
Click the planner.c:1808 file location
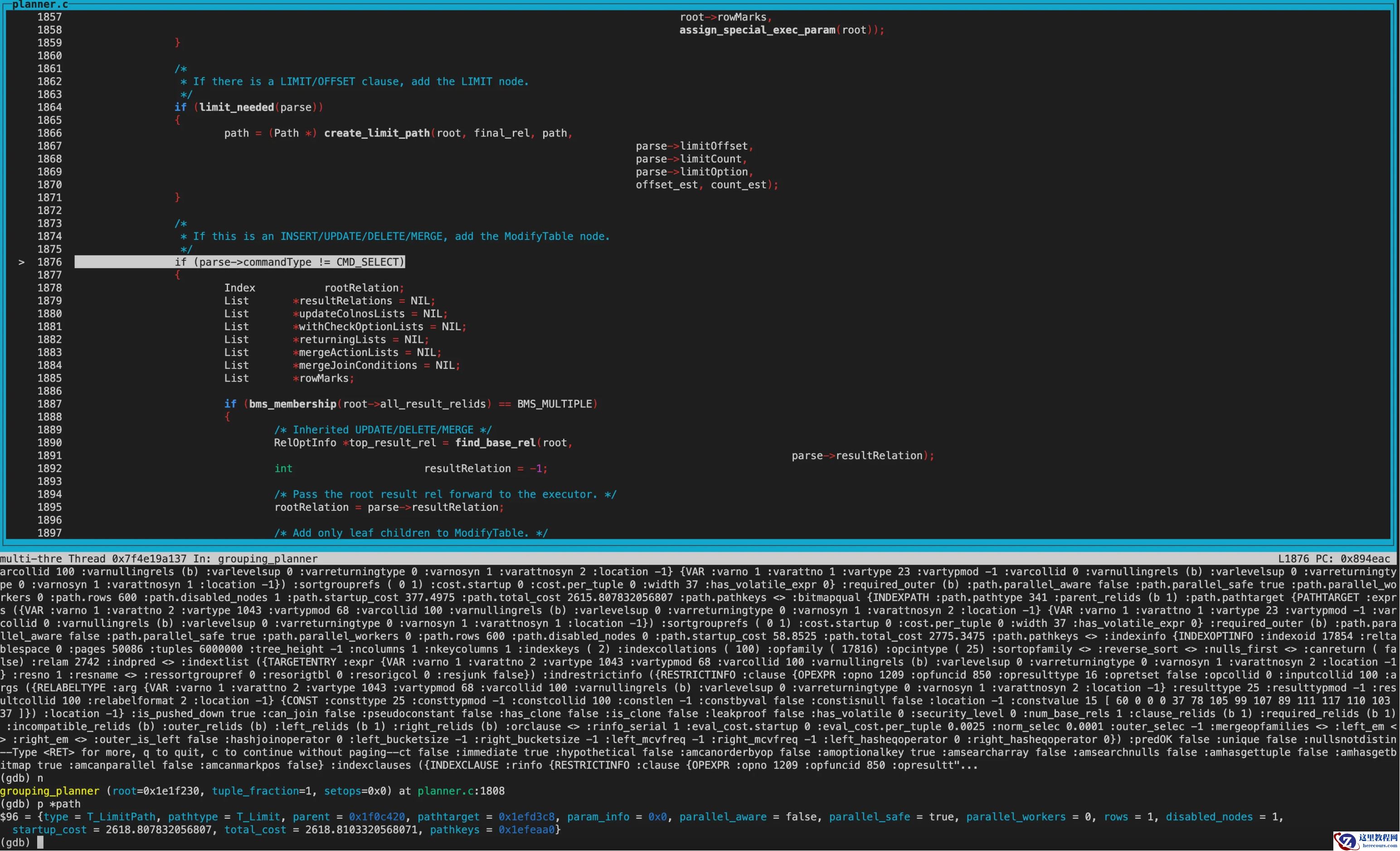tap(461, 791)
